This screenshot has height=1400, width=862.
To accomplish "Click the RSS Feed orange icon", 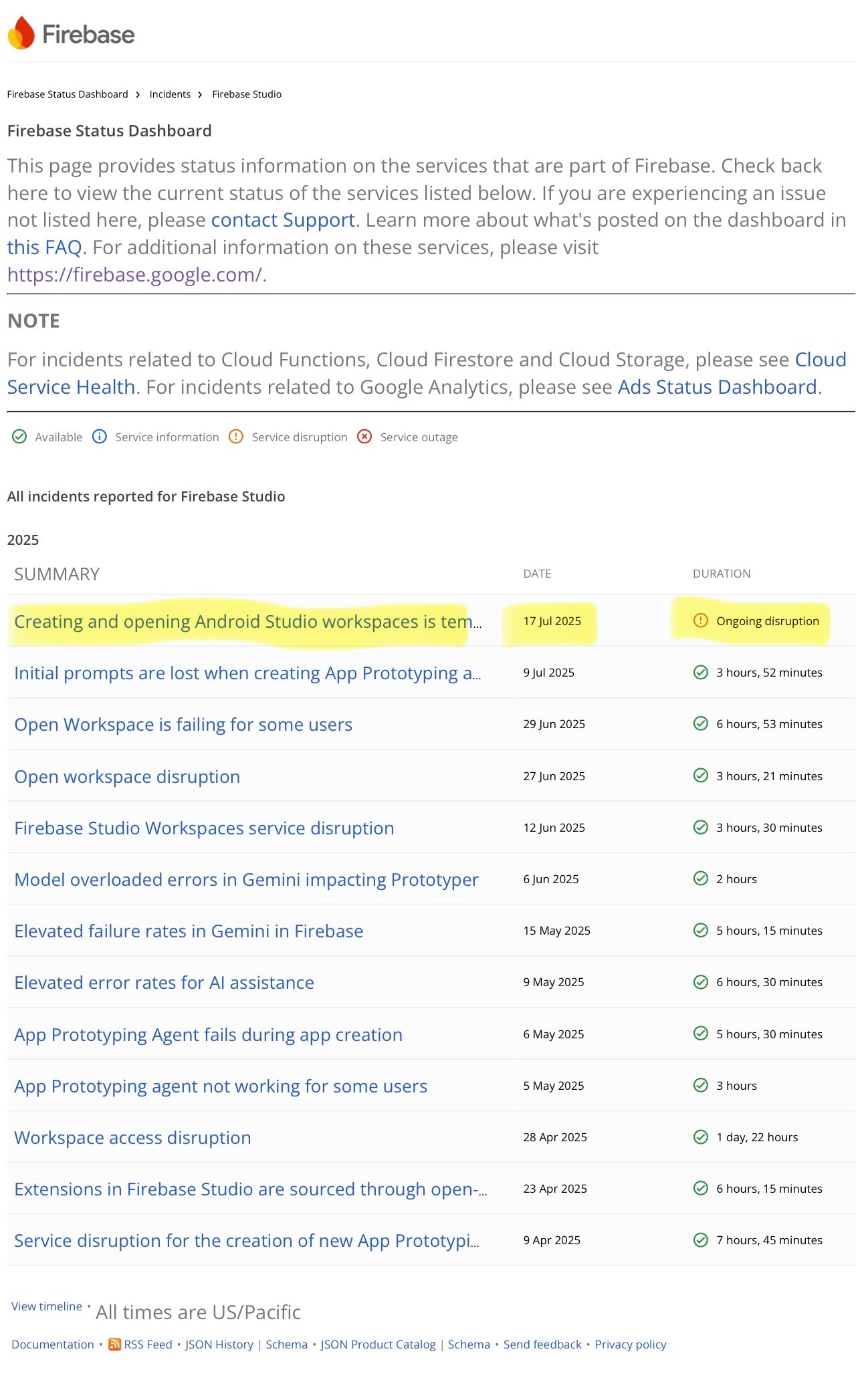I will pyautogui.click(x=115, y=1345).
